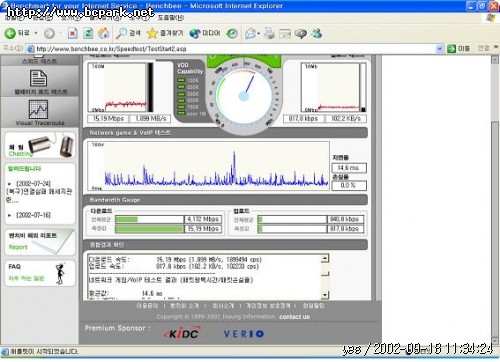The height and width of the screenshot is (362, 500).
Task: Open the FAQ banner link
Action: click(x=40, y=273)
